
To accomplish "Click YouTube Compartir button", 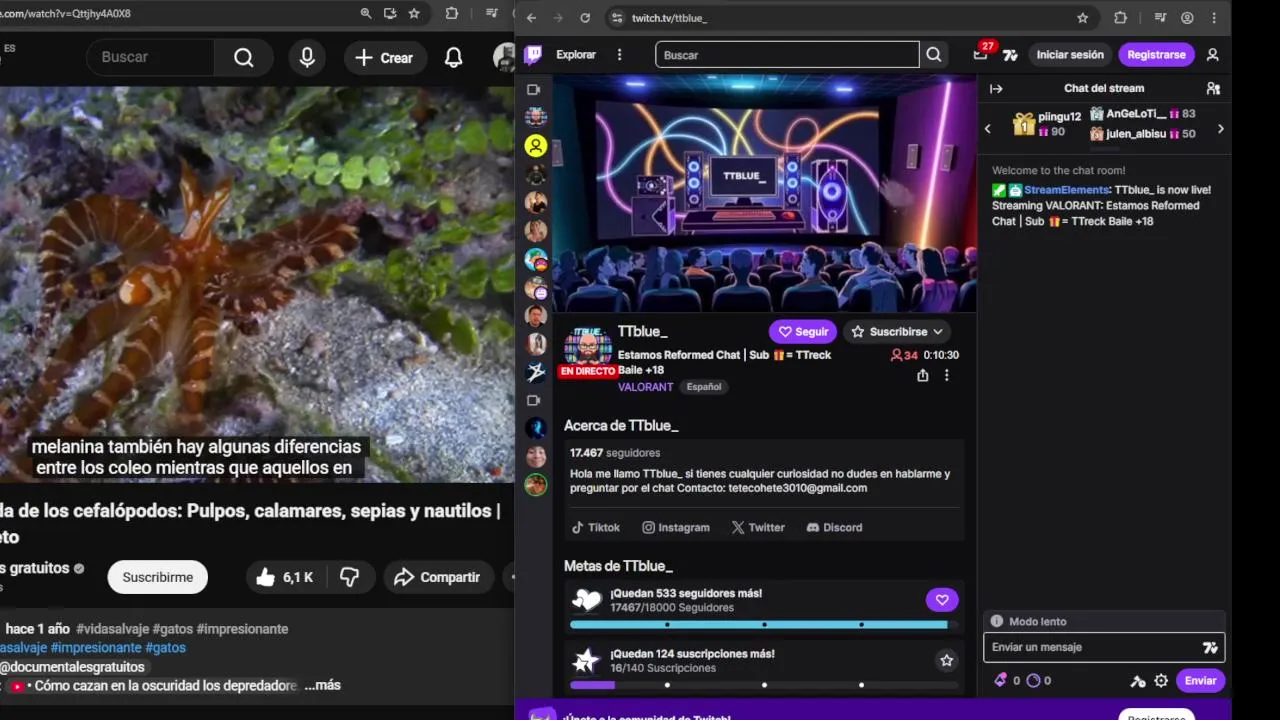I will 437,577.
